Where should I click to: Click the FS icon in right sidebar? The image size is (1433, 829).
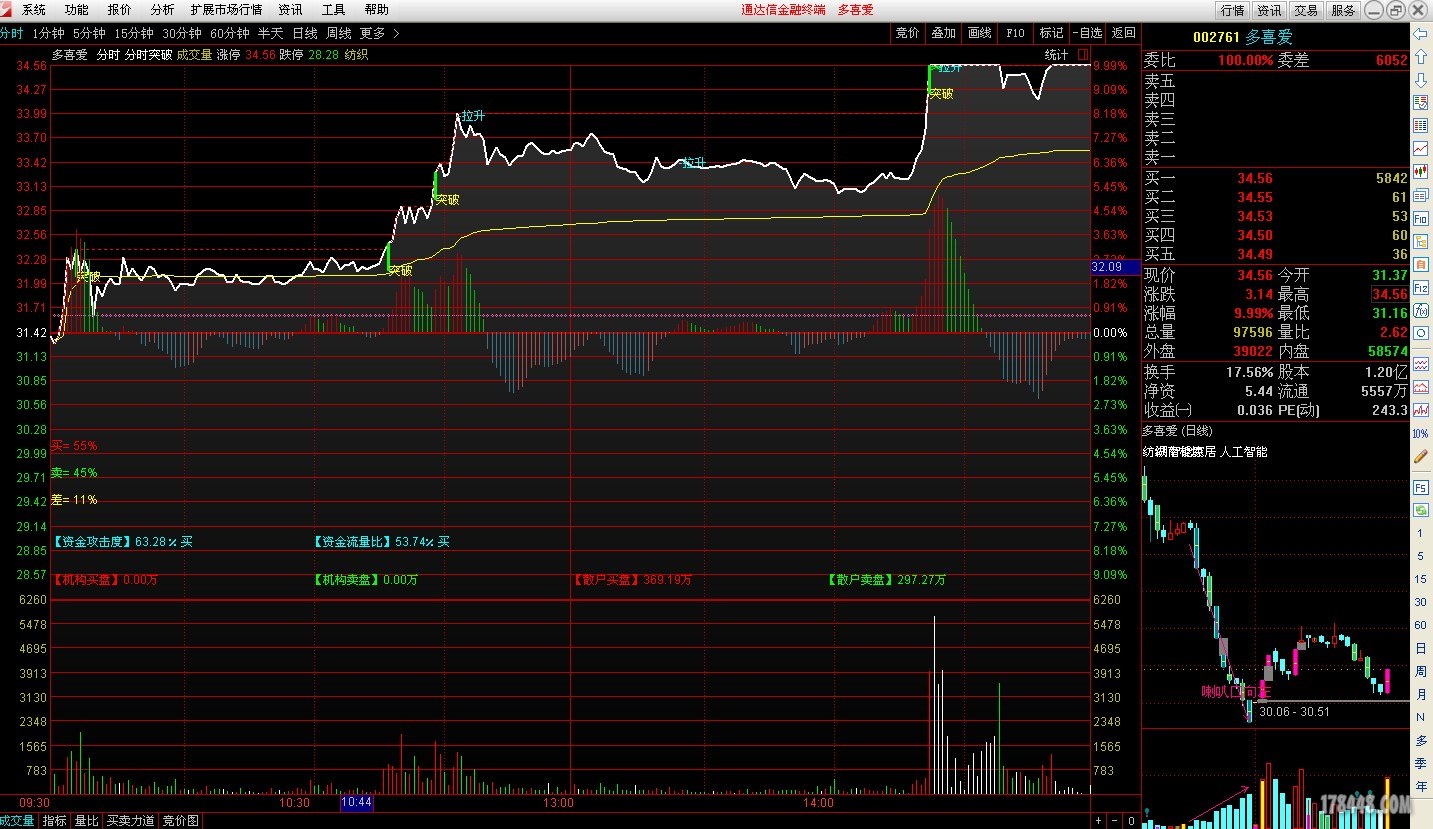(x=1420, y=487)
